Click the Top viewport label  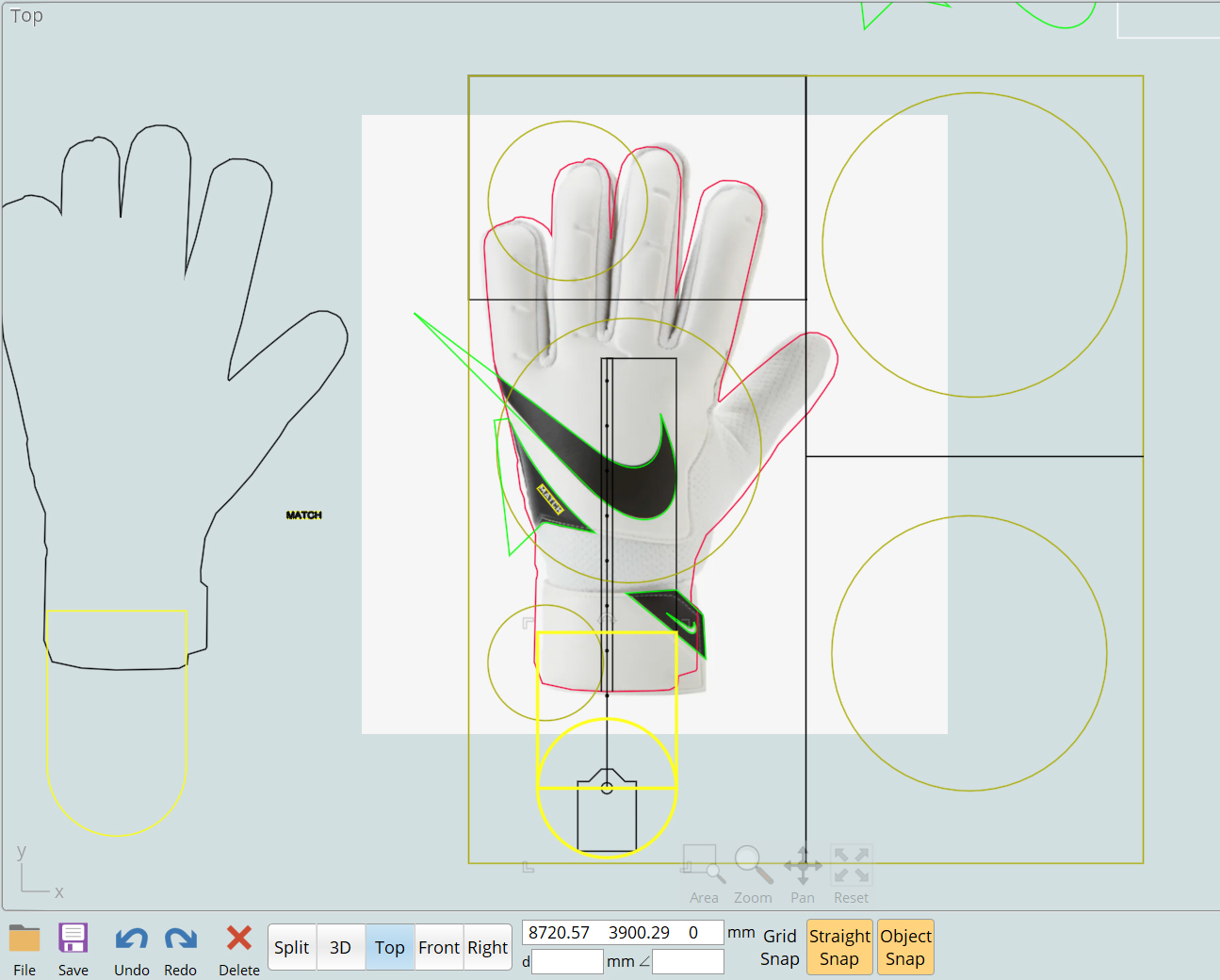click(x=26, y=15)
